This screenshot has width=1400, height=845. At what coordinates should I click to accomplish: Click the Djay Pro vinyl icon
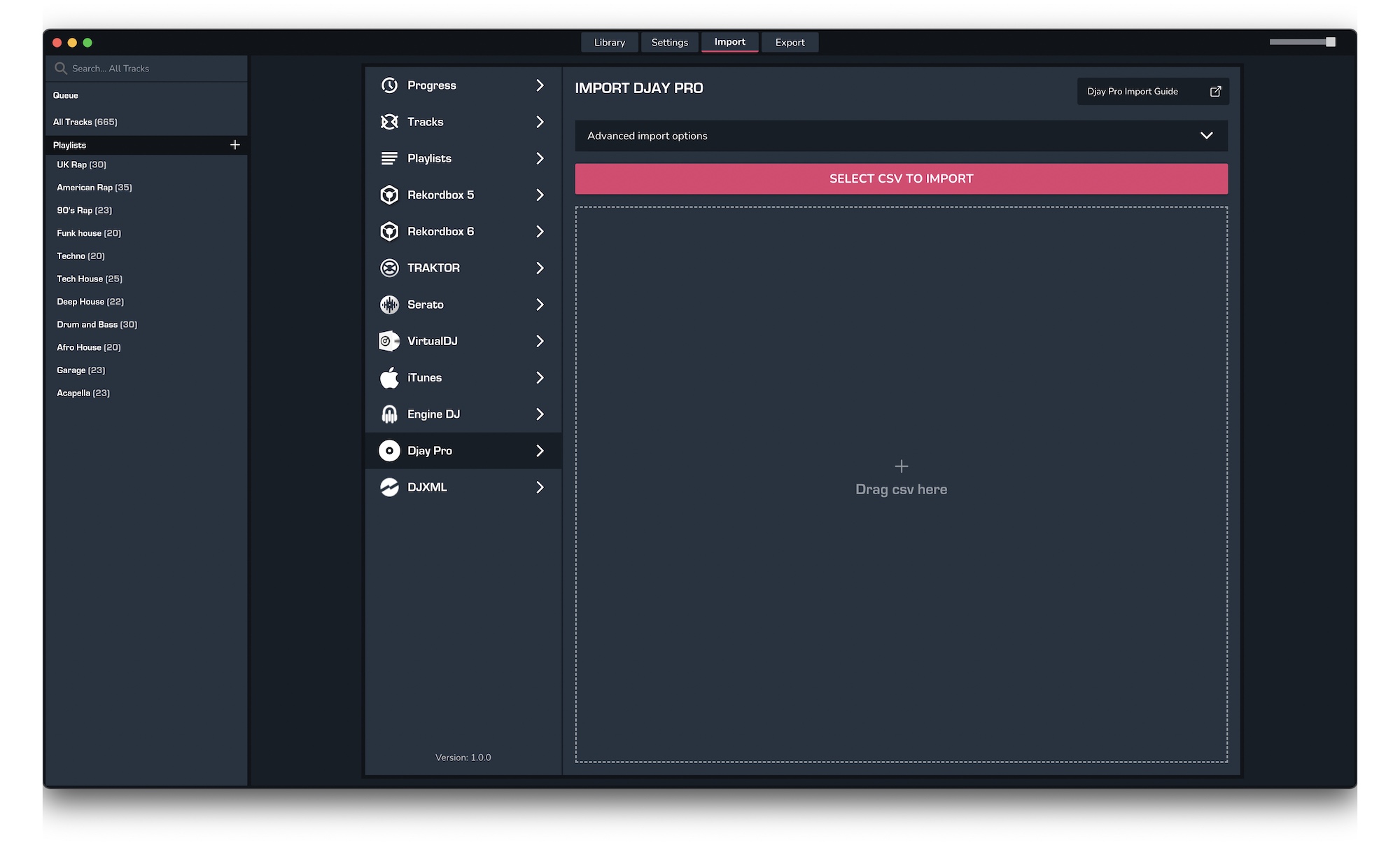click(x=389, y=451)
